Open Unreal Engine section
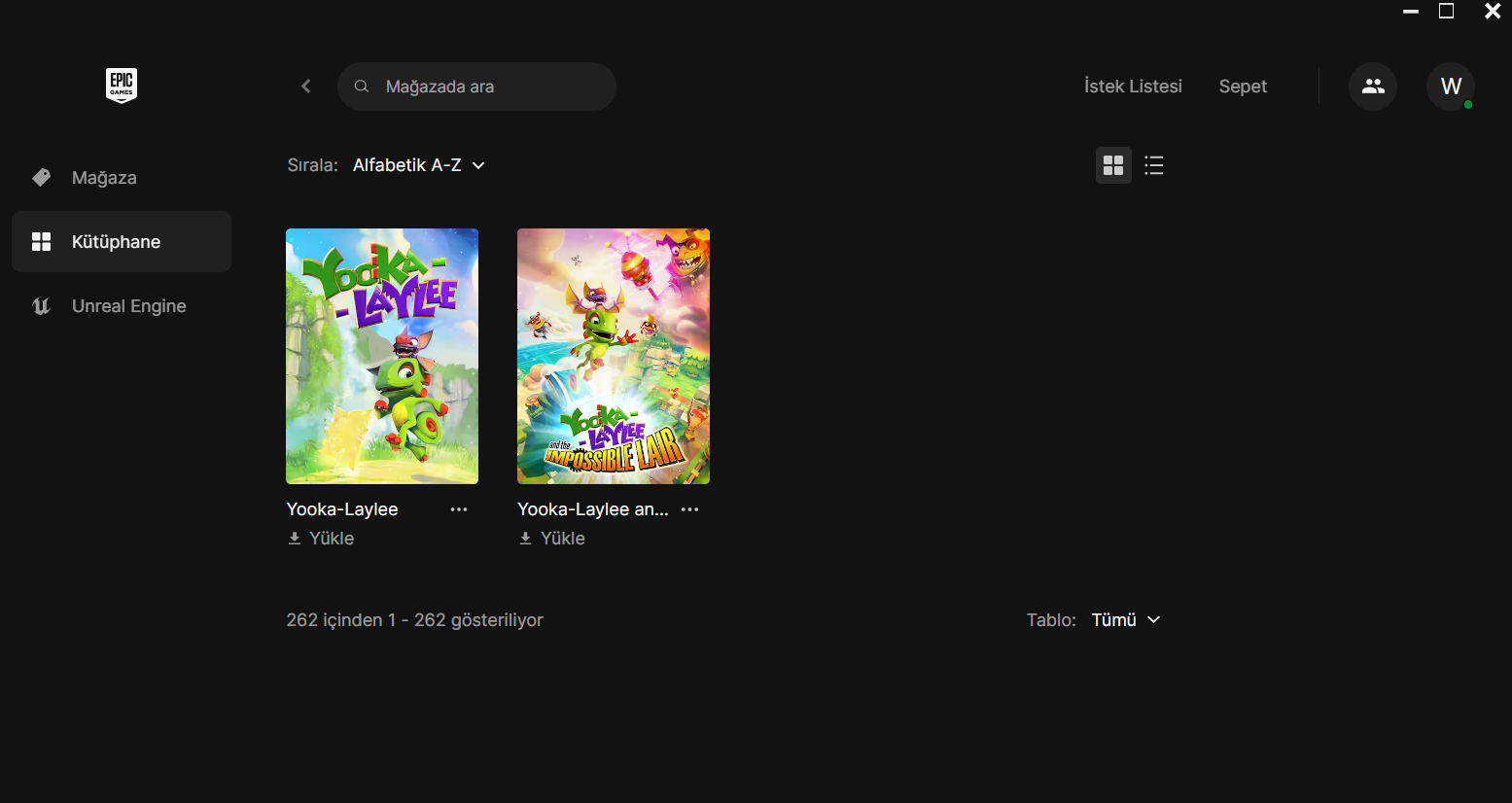1512x803 pixels. [x=122, y=306]
